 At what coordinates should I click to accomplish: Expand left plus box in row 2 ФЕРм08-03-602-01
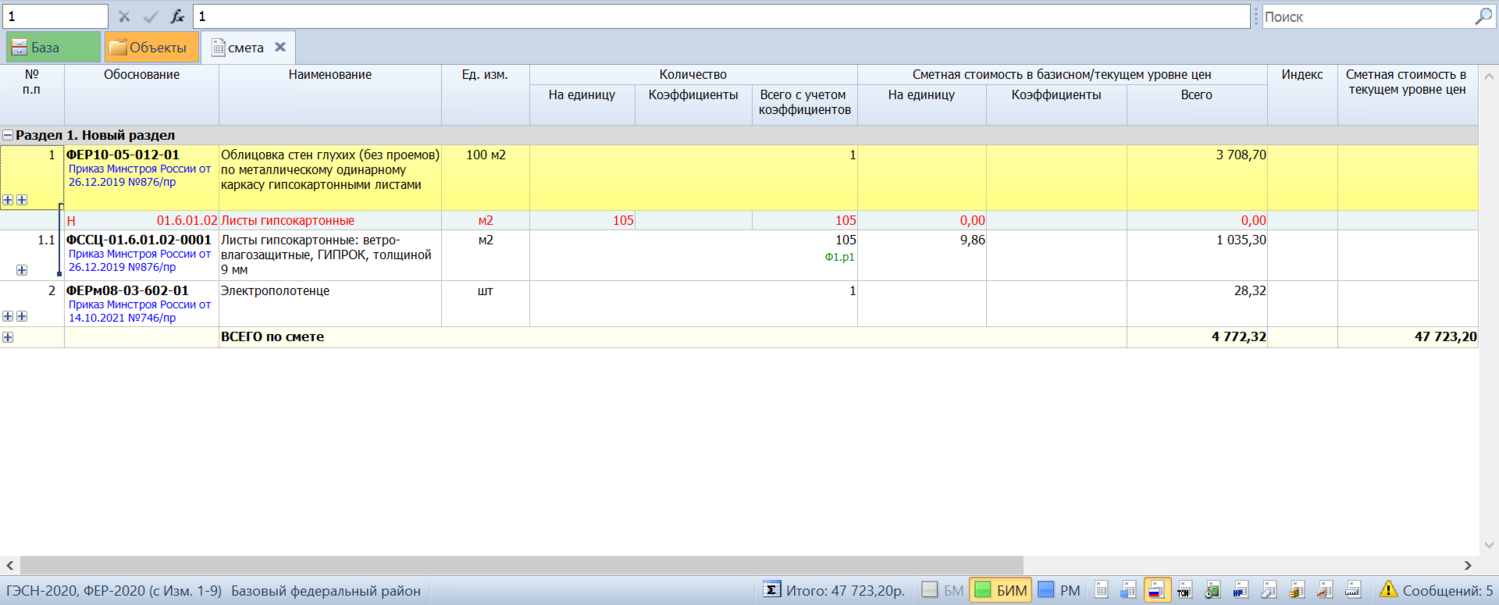(x=8, y=316)
